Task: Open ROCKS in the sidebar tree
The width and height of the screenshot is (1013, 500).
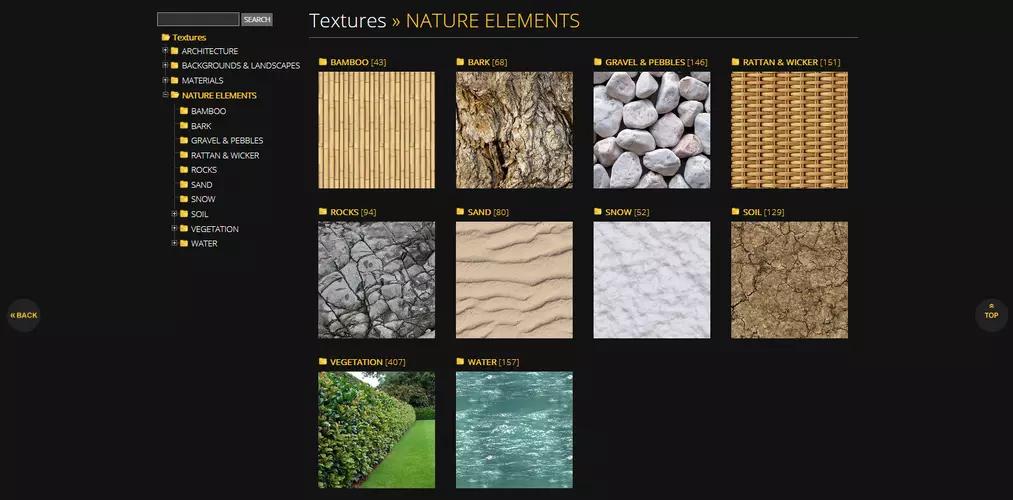Action: tap(204, 170)
